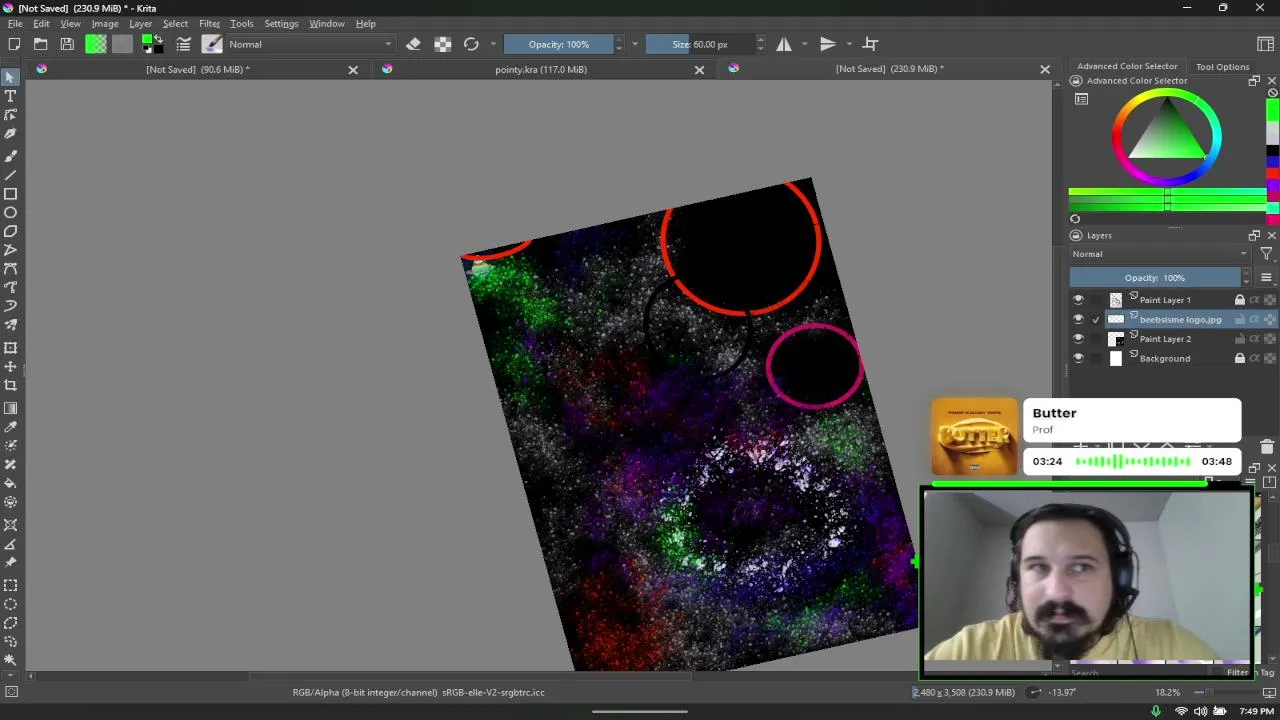This screenshot has height=720, width=1280.
Task: Open brush settings editor
Action: point(183,44)
